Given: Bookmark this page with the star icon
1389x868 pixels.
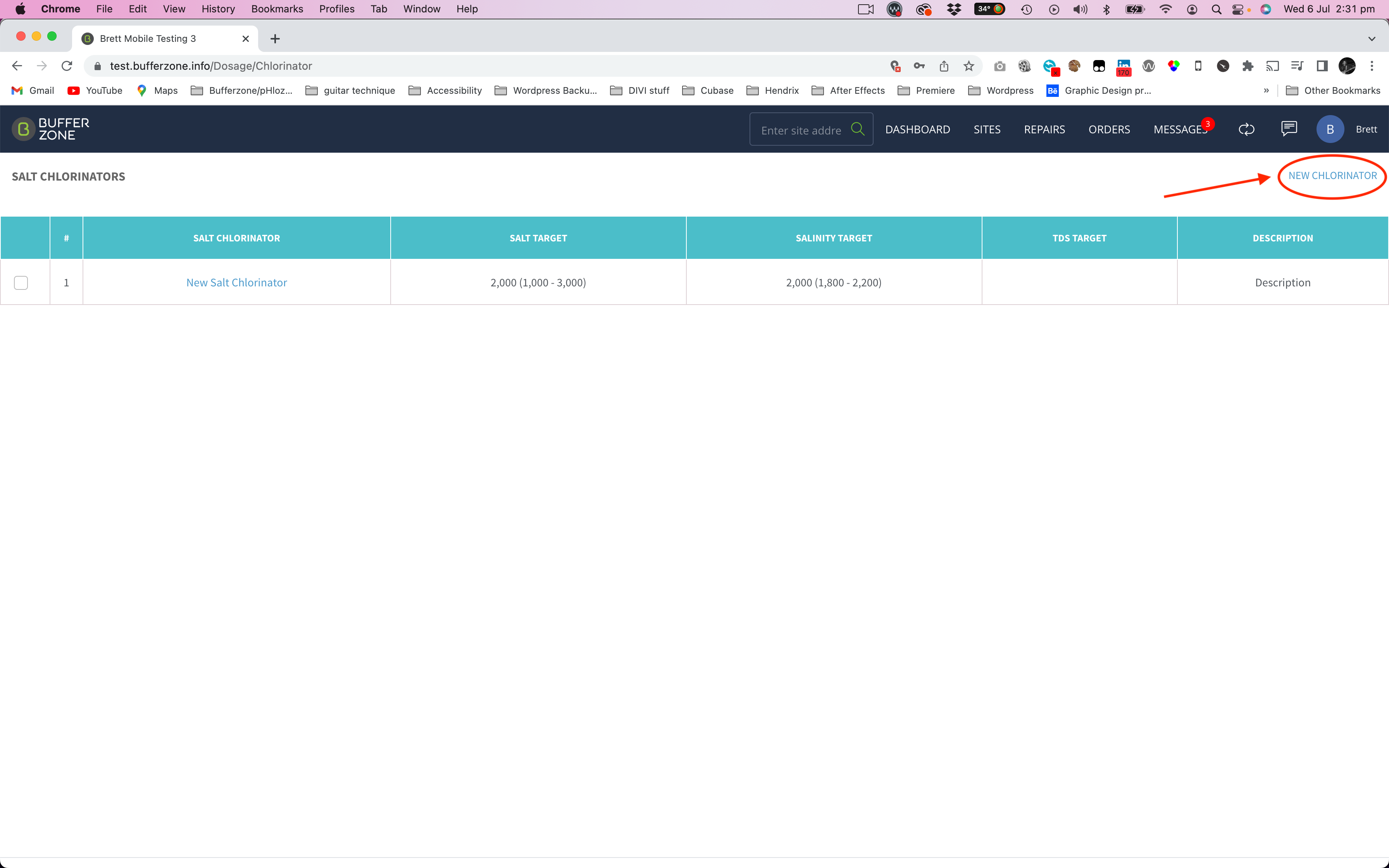Looking at the screenshot, I should pyautogui.click(x=969, y=66).
